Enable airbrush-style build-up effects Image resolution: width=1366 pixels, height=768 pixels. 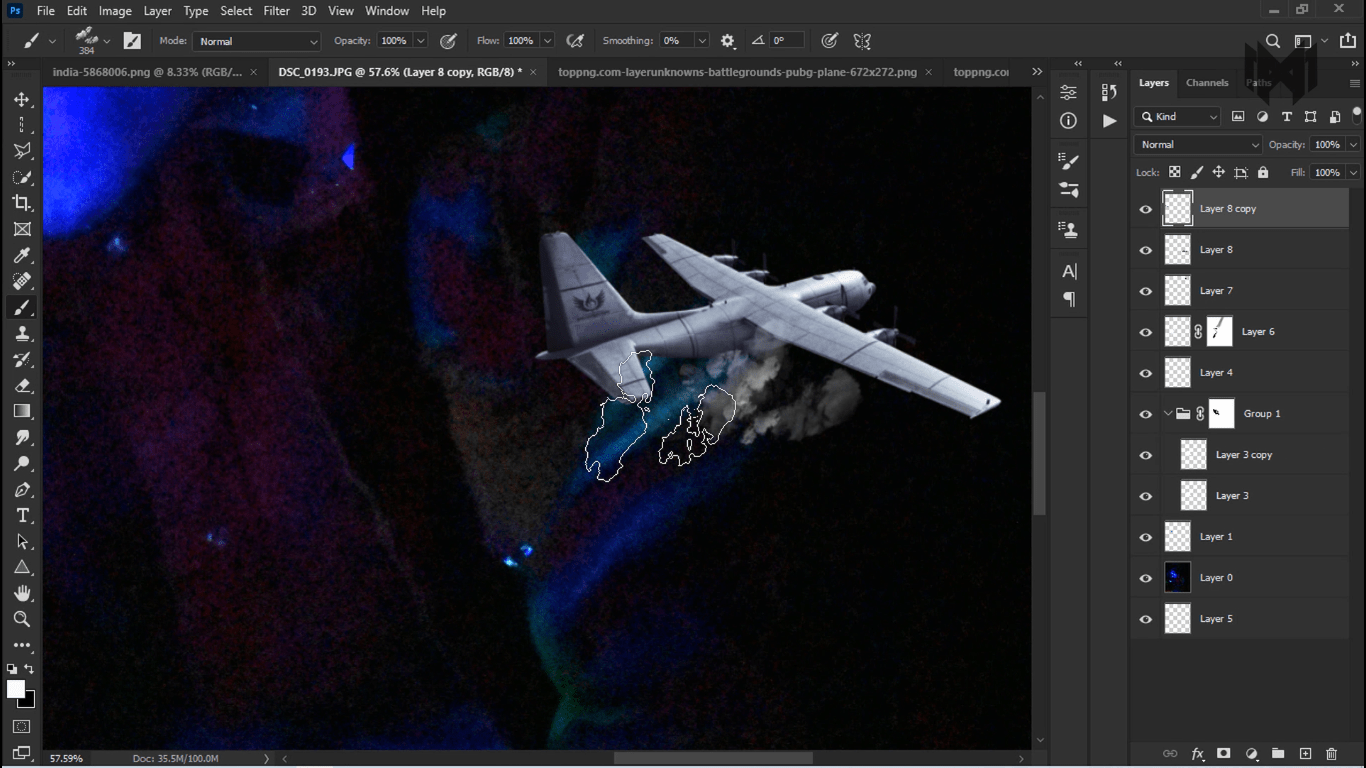(x=575, y=41)
